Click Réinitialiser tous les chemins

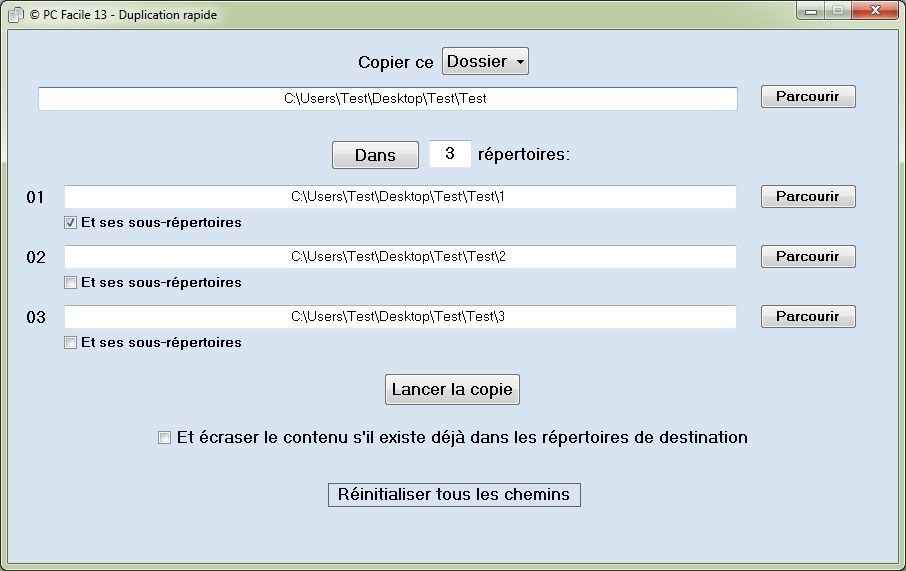point(454,495)
